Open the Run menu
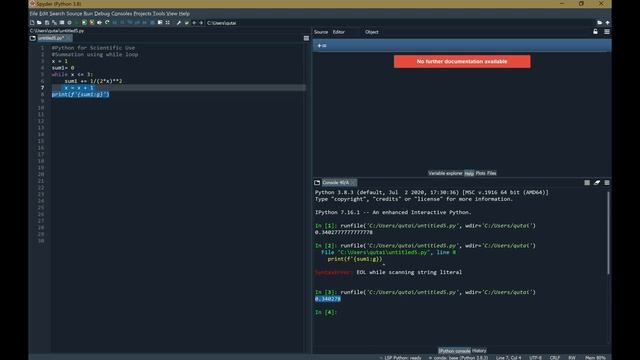640x360 pixels. click(88, 13)
